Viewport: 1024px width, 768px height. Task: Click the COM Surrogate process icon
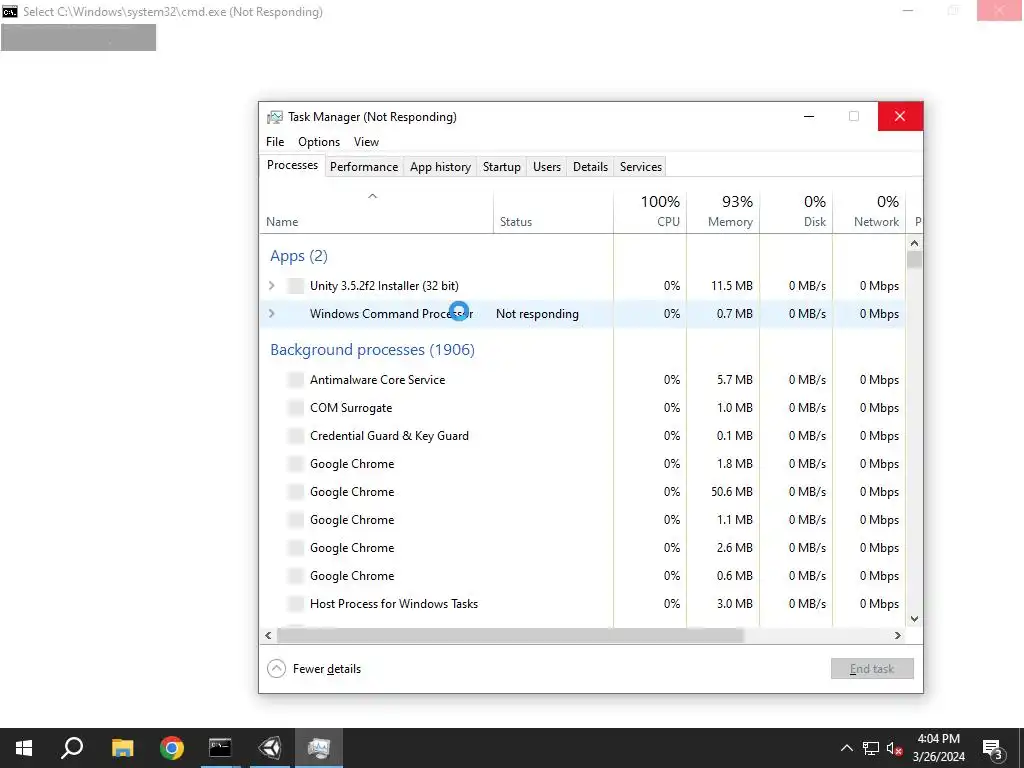coord(296,408)
